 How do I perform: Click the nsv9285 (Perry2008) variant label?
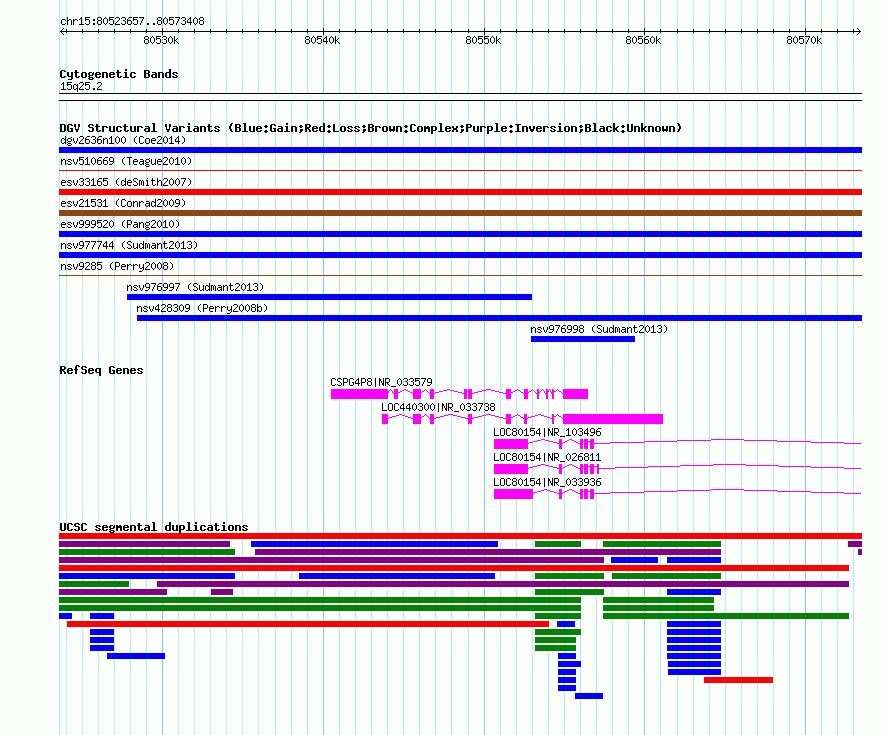pyautogui.click(x=117, y=266)
